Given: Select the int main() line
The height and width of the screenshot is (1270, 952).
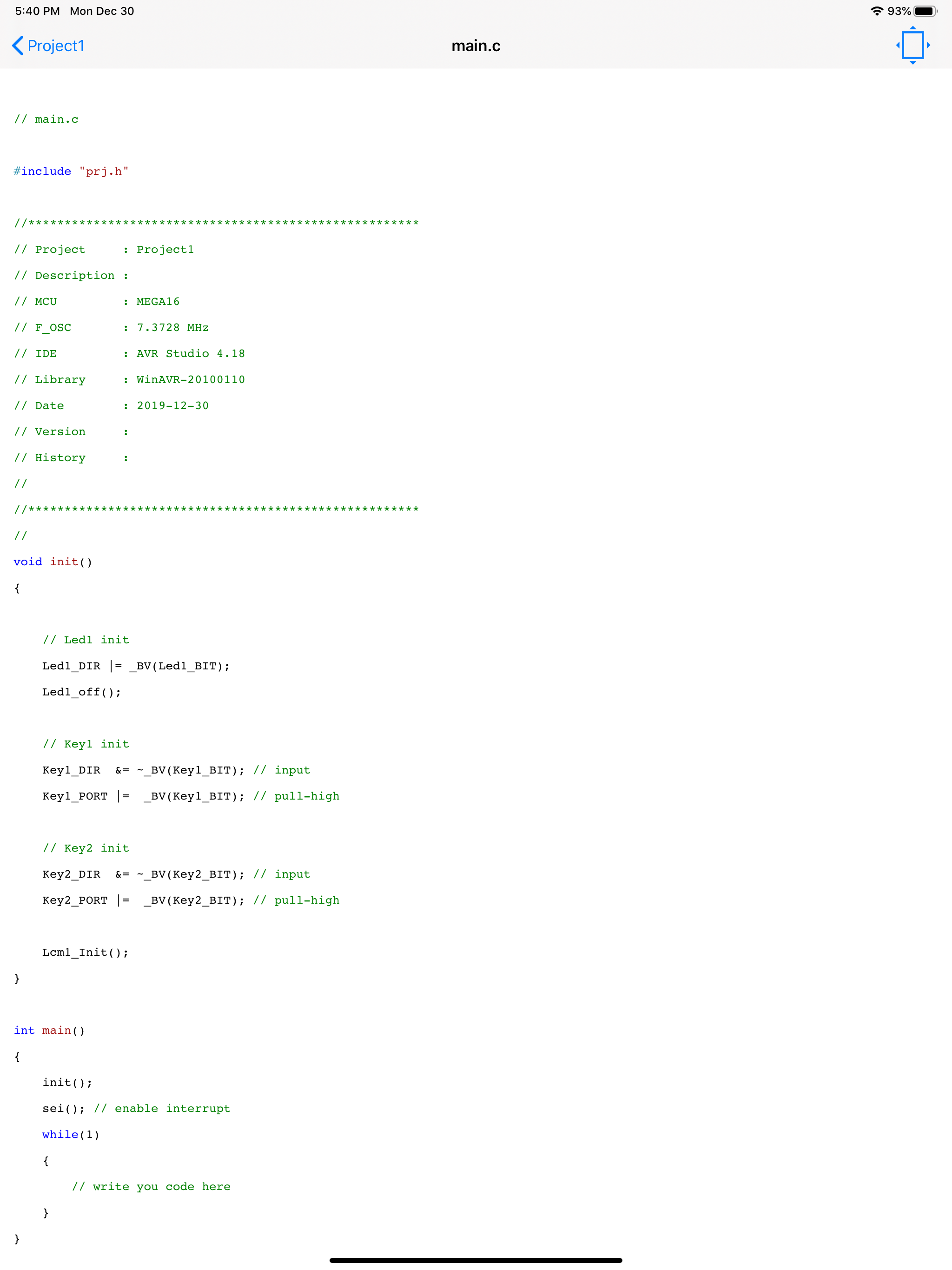Looking at the screenshot, I should tap(49, 1030).
